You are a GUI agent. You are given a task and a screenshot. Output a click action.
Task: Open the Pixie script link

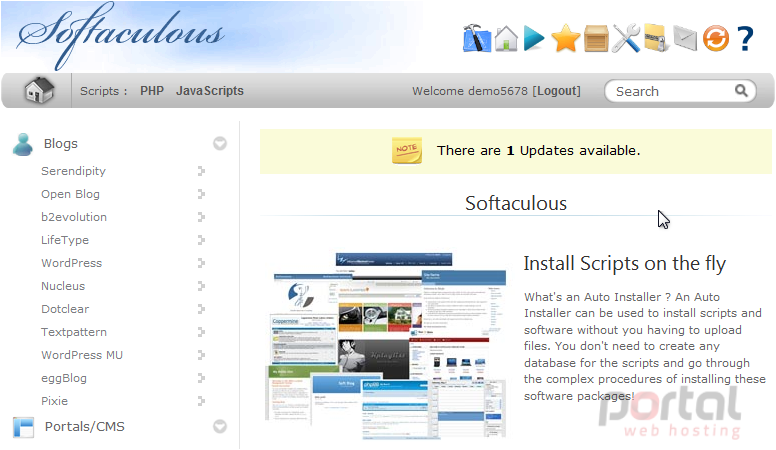pos(54,401)
